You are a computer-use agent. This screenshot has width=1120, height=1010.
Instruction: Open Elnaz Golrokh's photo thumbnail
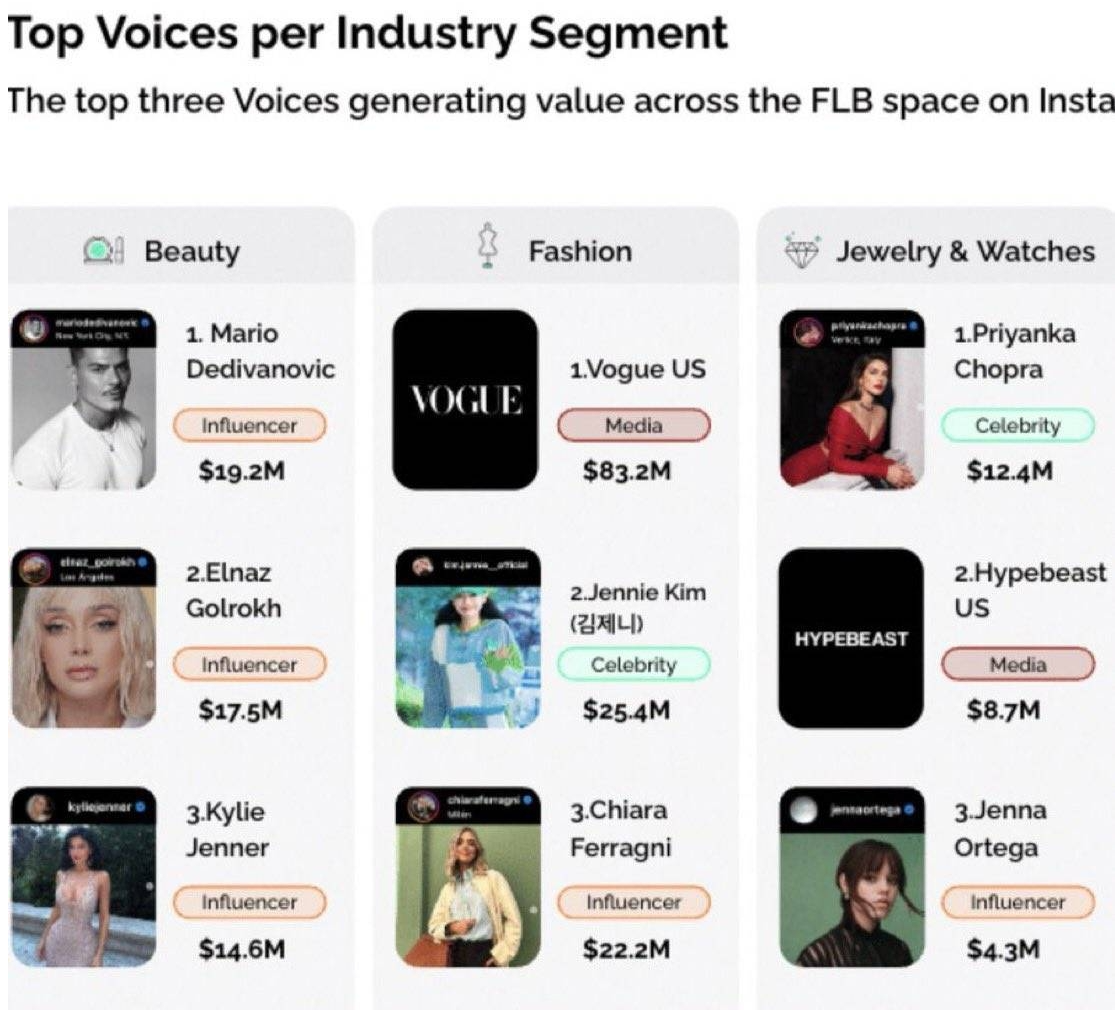[x=84, y=639]
